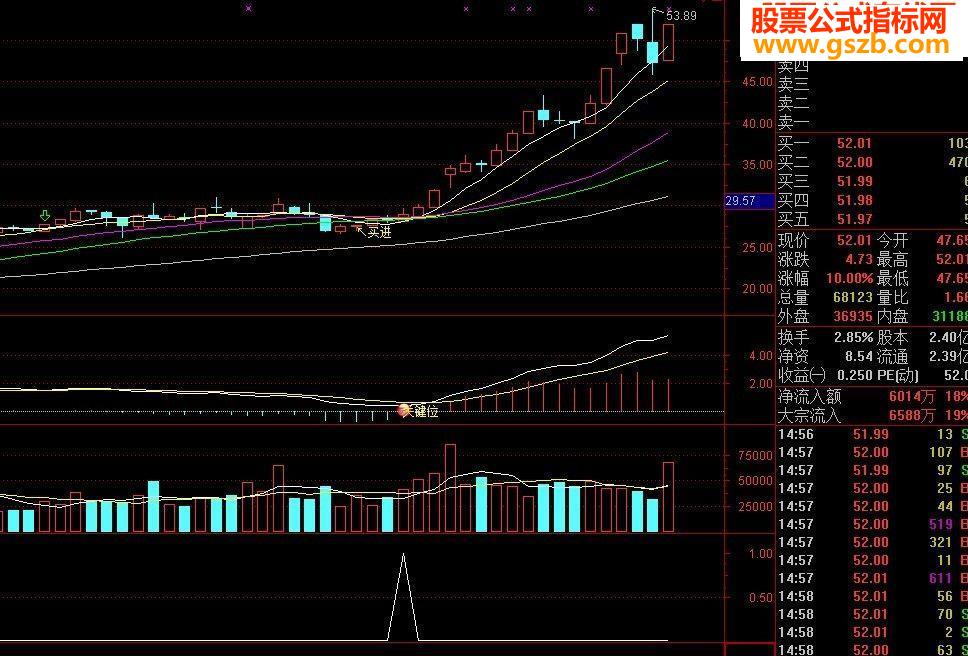Click the PE(动) label
968x656 pixels.
898,375
